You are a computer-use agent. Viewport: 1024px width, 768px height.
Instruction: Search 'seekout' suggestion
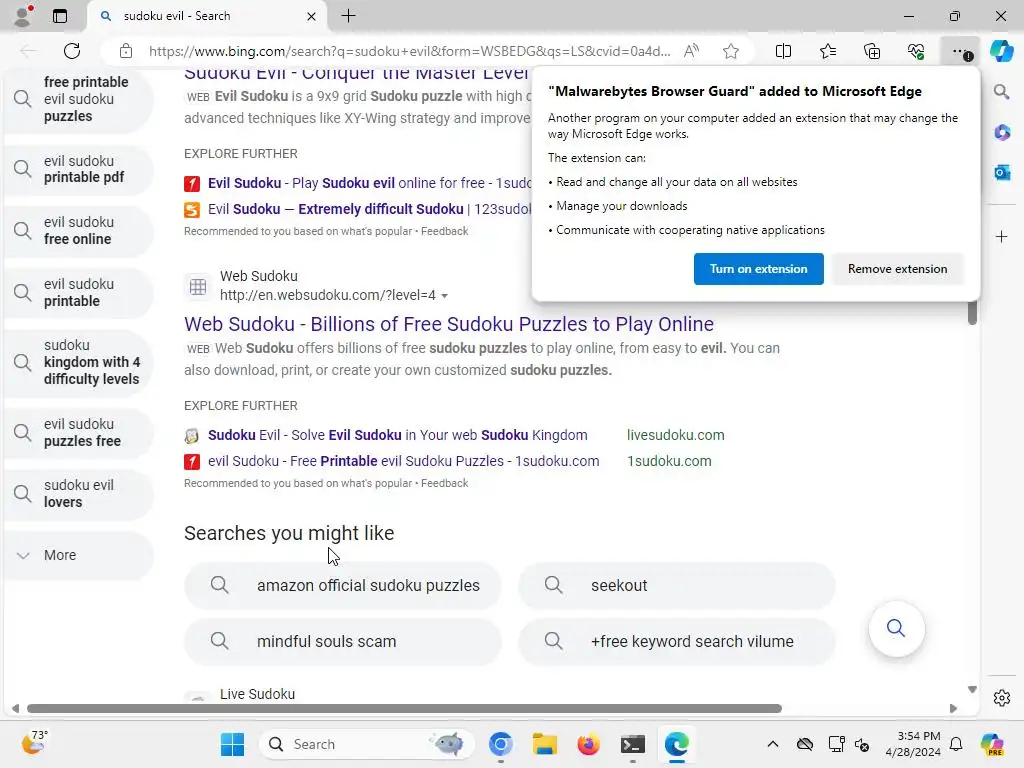pos(677,586)
